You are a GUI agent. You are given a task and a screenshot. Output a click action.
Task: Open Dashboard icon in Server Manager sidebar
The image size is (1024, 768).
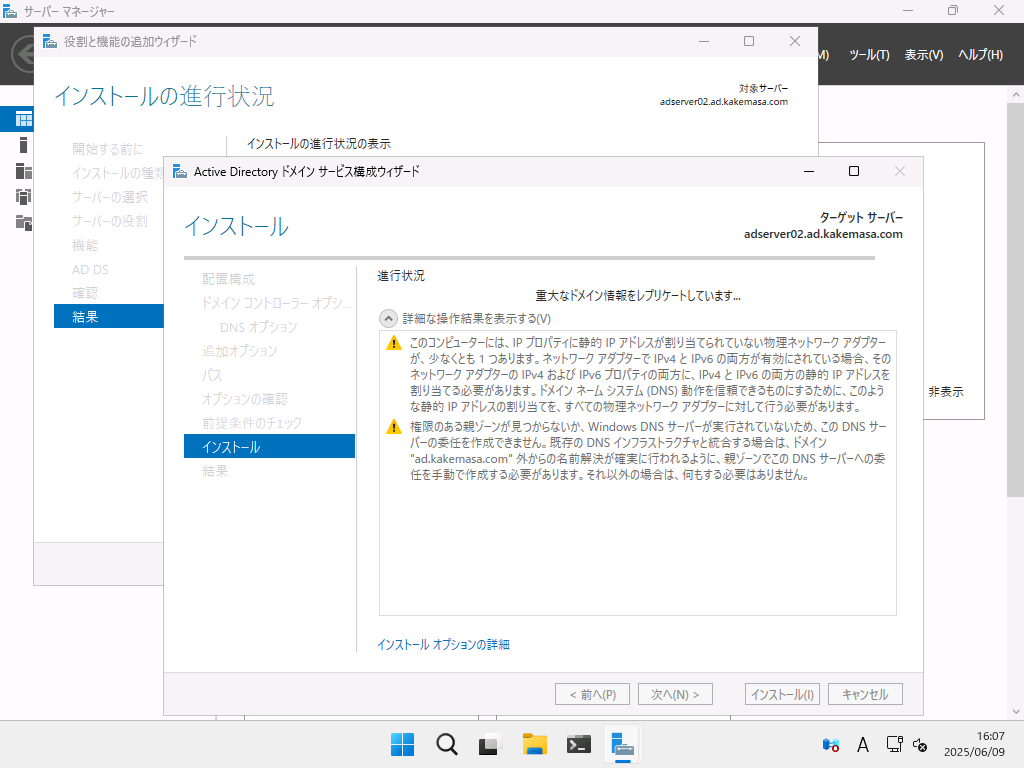click(x=24, y=119)
